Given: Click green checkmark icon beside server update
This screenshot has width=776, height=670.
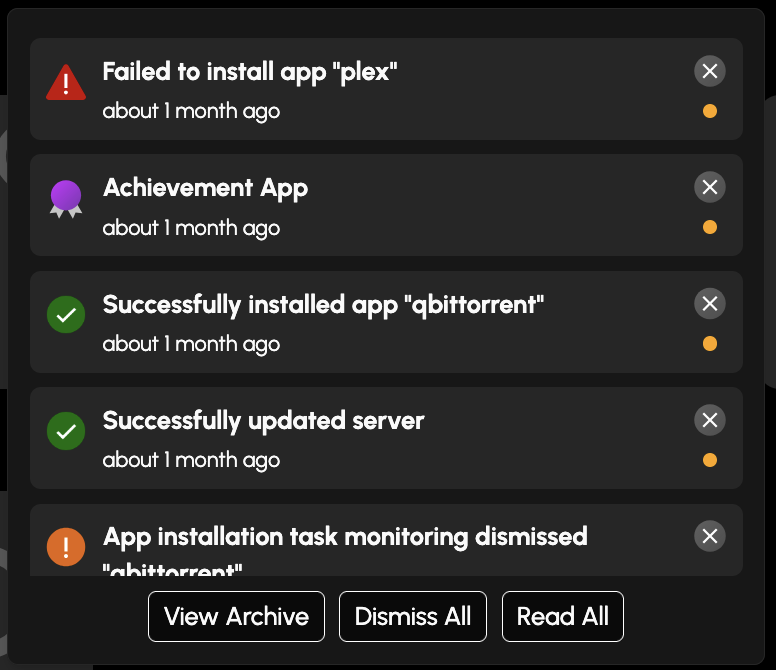Looking at the screenshot, I should [66, 432].
